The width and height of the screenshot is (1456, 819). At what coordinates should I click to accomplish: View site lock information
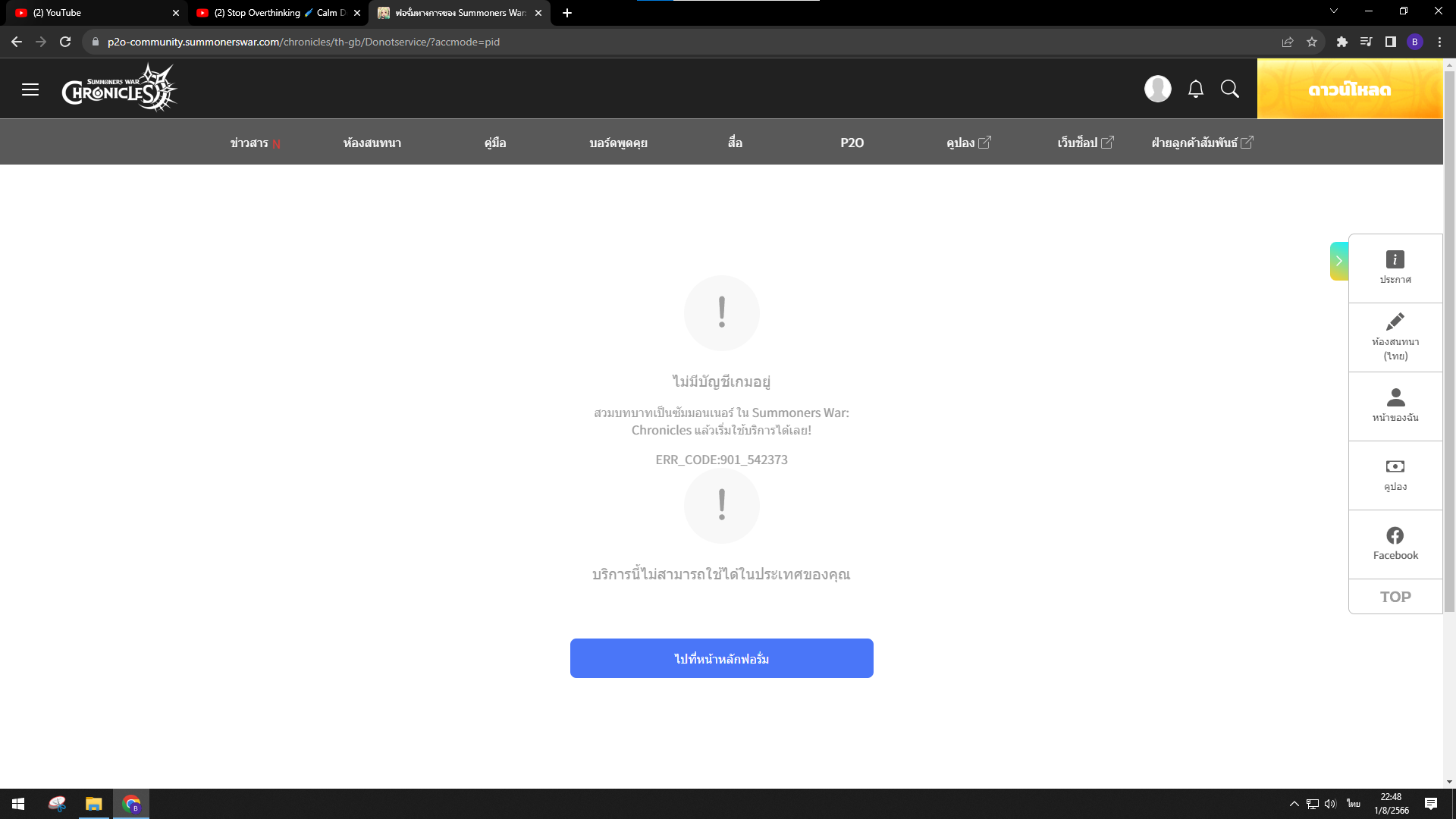coord(95,42)
